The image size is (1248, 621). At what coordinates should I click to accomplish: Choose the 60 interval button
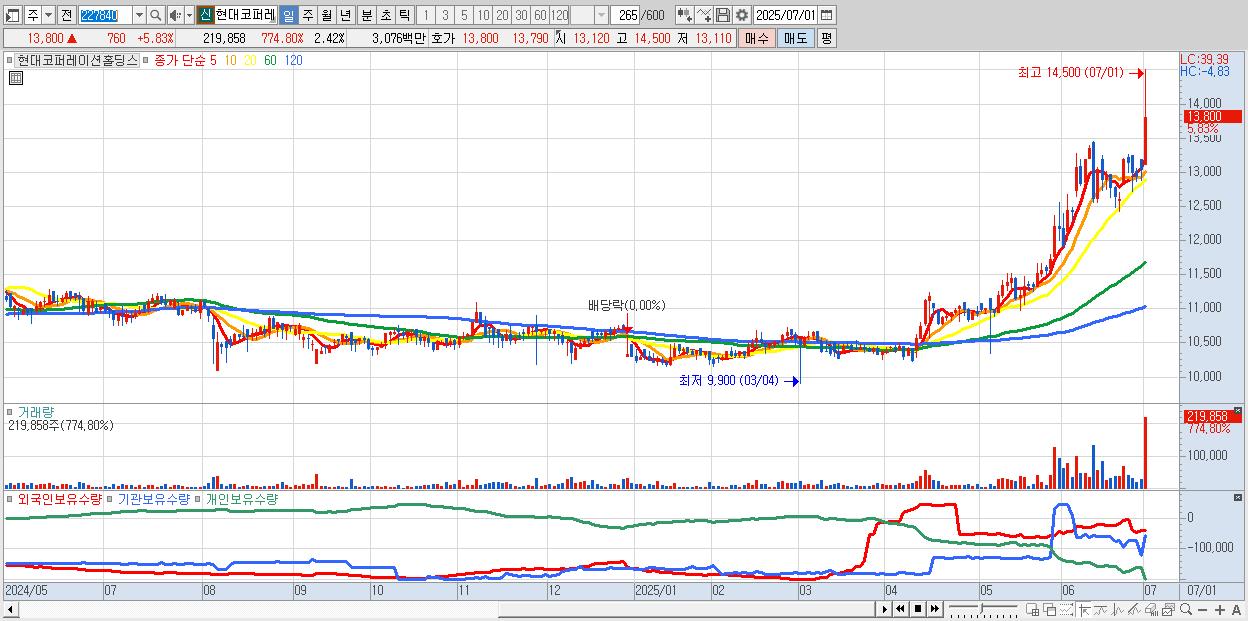(x=540, y=15)
